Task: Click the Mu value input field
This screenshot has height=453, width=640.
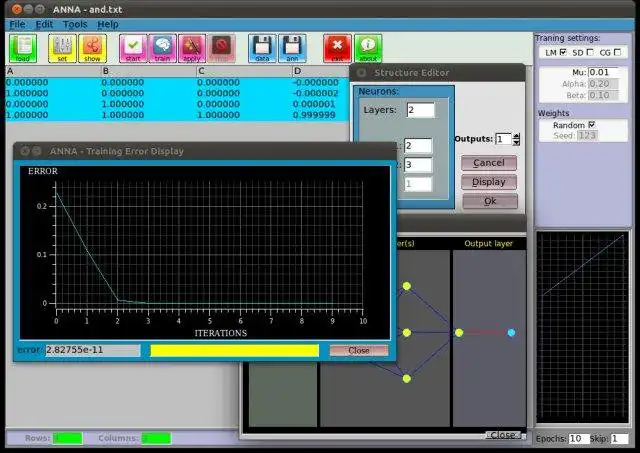Action: (x=603, y=72)
